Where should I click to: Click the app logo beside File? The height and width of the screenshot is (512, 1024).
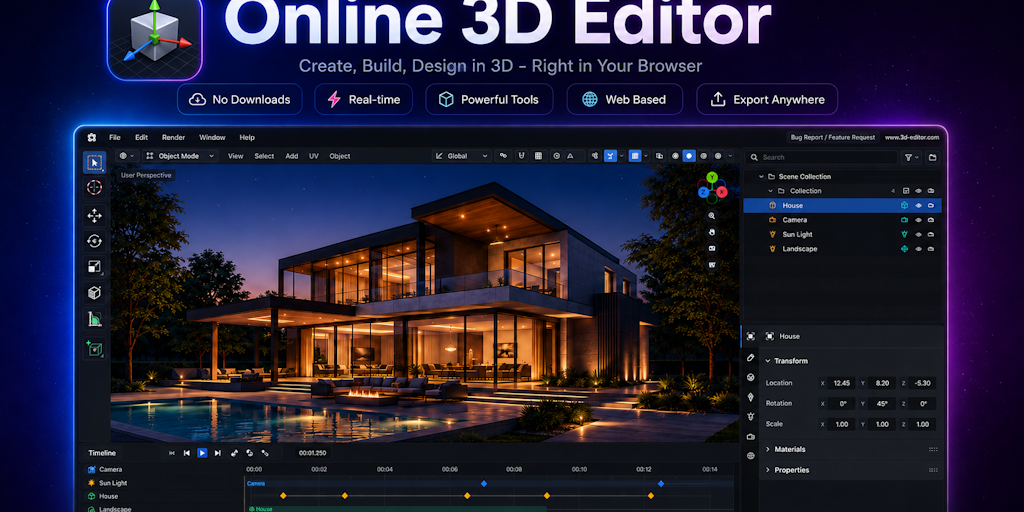coord(91,137)
